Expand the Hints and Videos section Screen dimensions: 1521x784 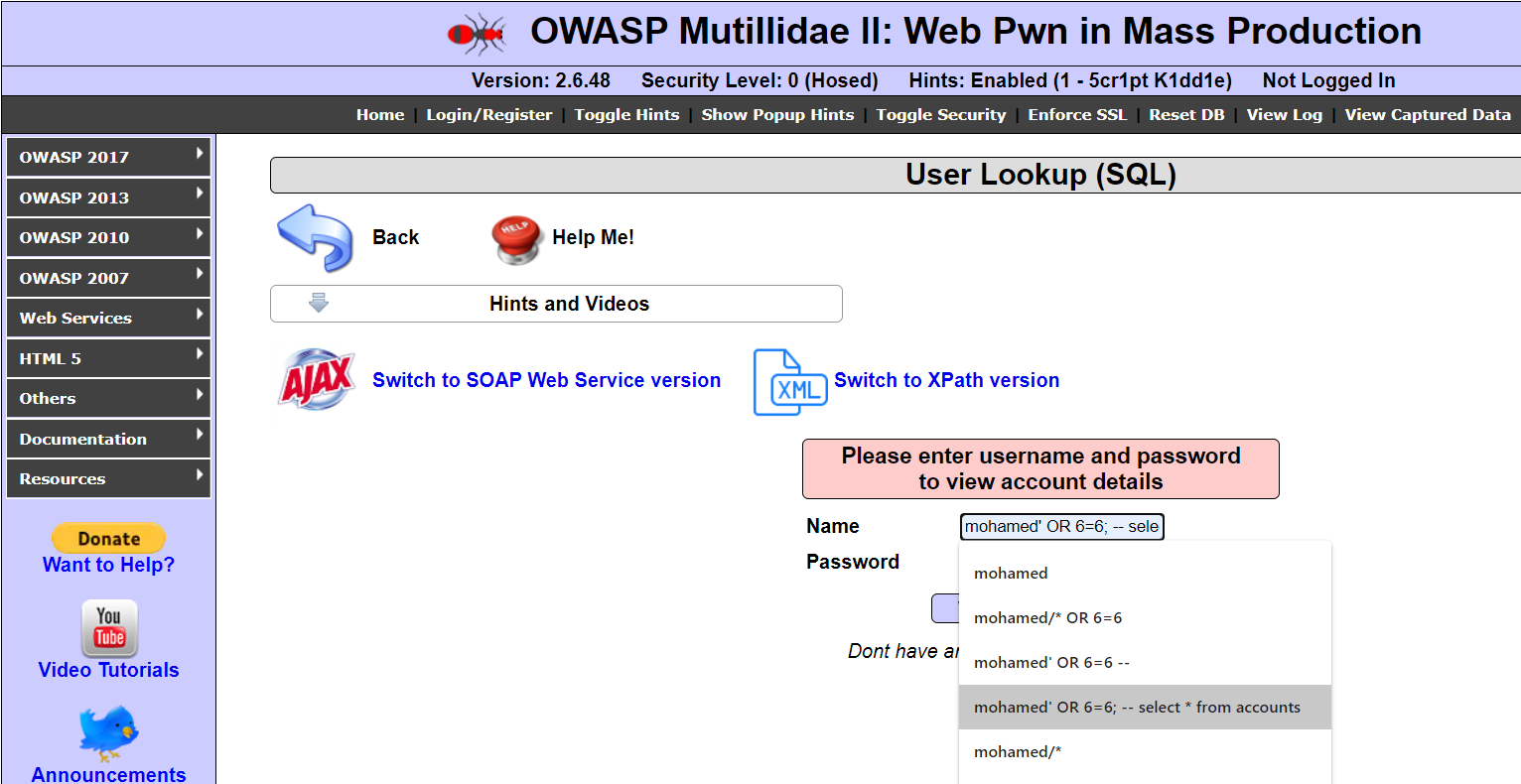point(569,303)
